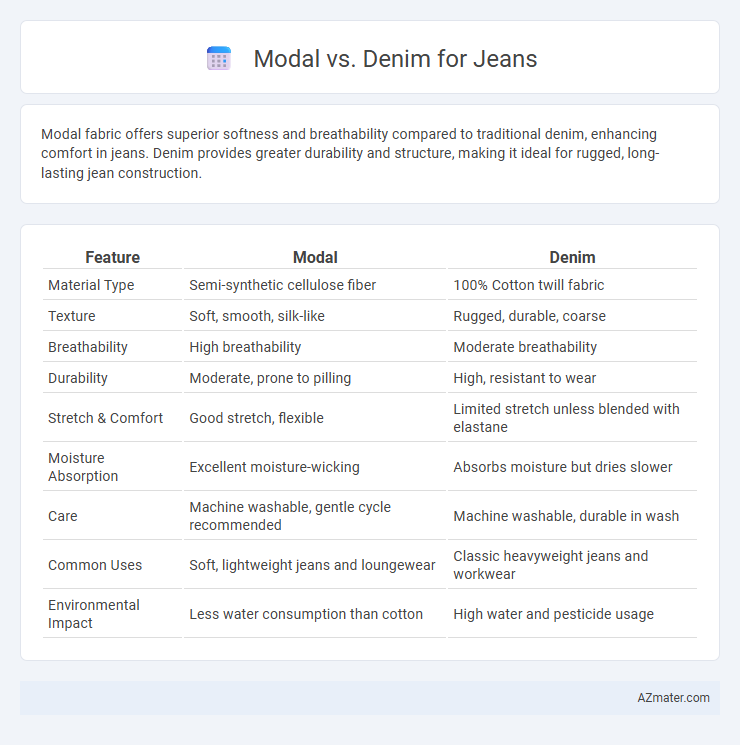Click 'Soft, smooth, silk-like' cell
Screen dimensions: 740x745
coord(257,316)
